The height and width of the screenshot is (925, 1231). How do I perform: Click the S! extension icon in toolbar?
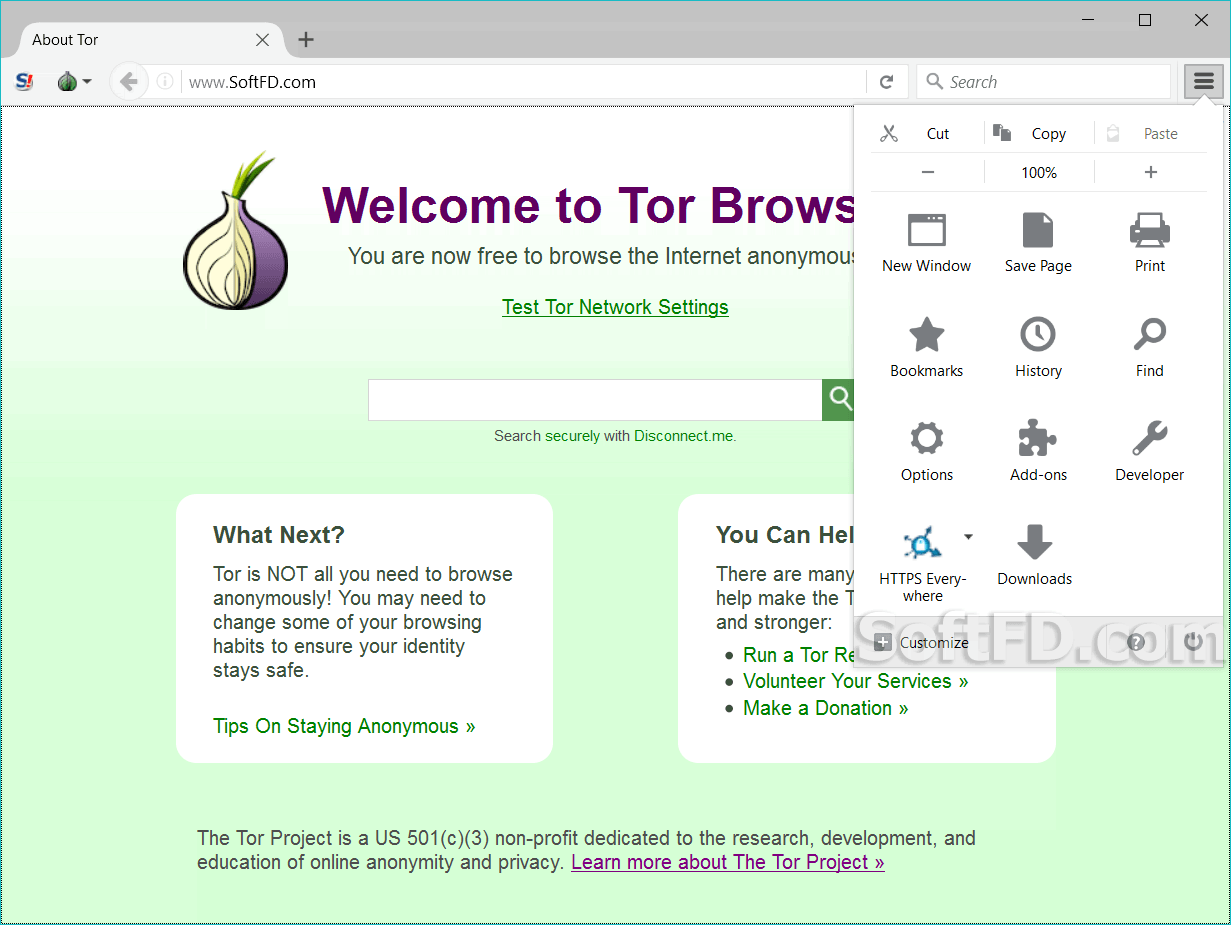pyautogui.click(x=24, y=82)
